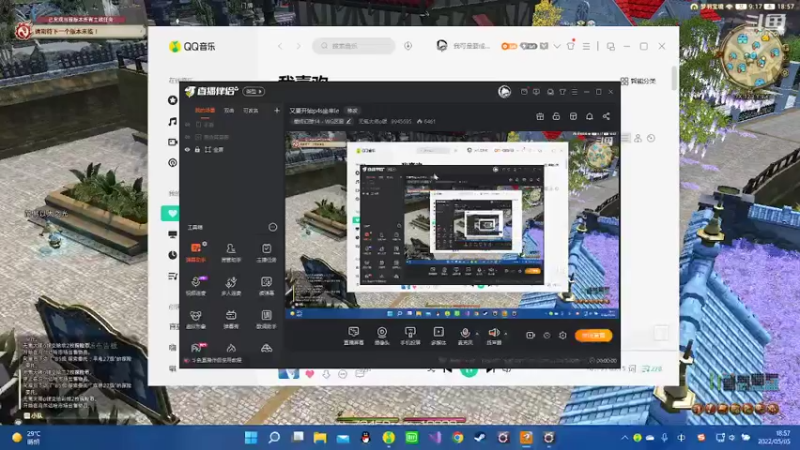Open the bear face virtual avatar tool
800x450 pixels.
[x=196, y=319]
